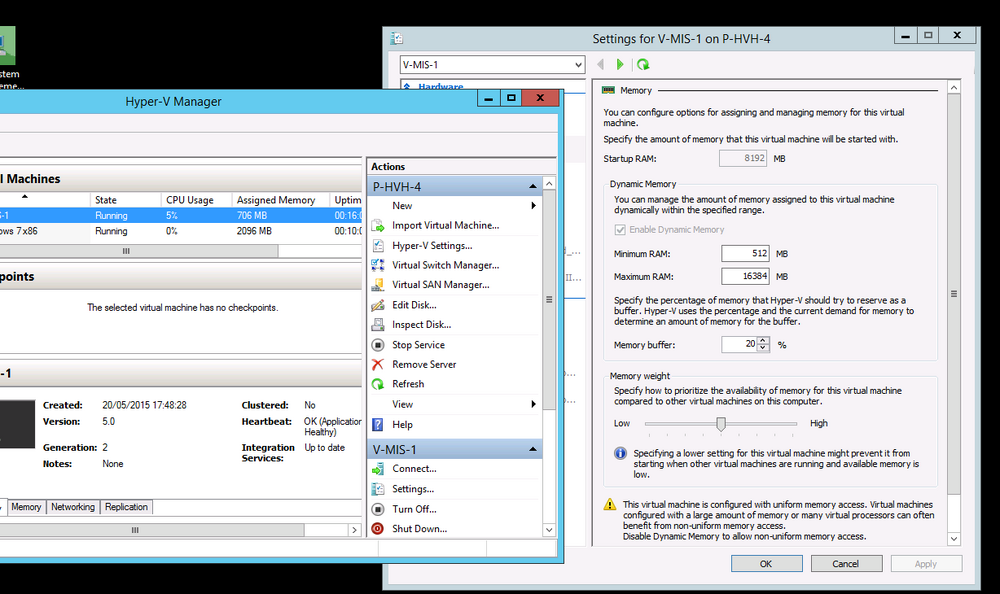Select Connect action for V-MIS-1
The width and height of the screenshot is (1000, 594).
point(414,469)
